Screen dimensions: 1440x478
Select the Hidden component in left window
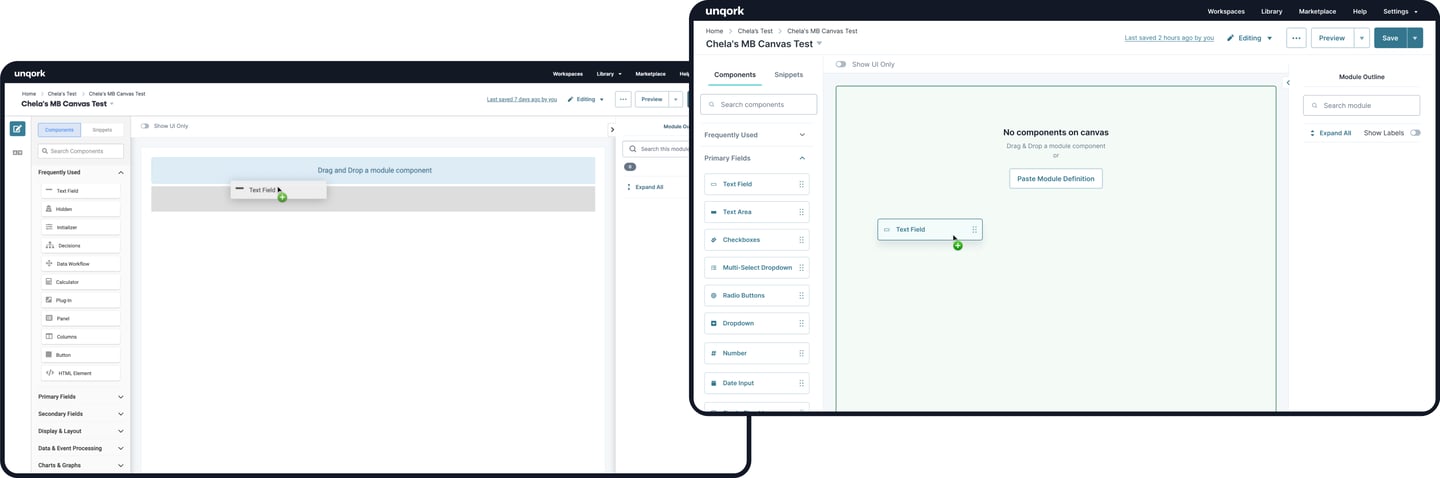[80, 209]
